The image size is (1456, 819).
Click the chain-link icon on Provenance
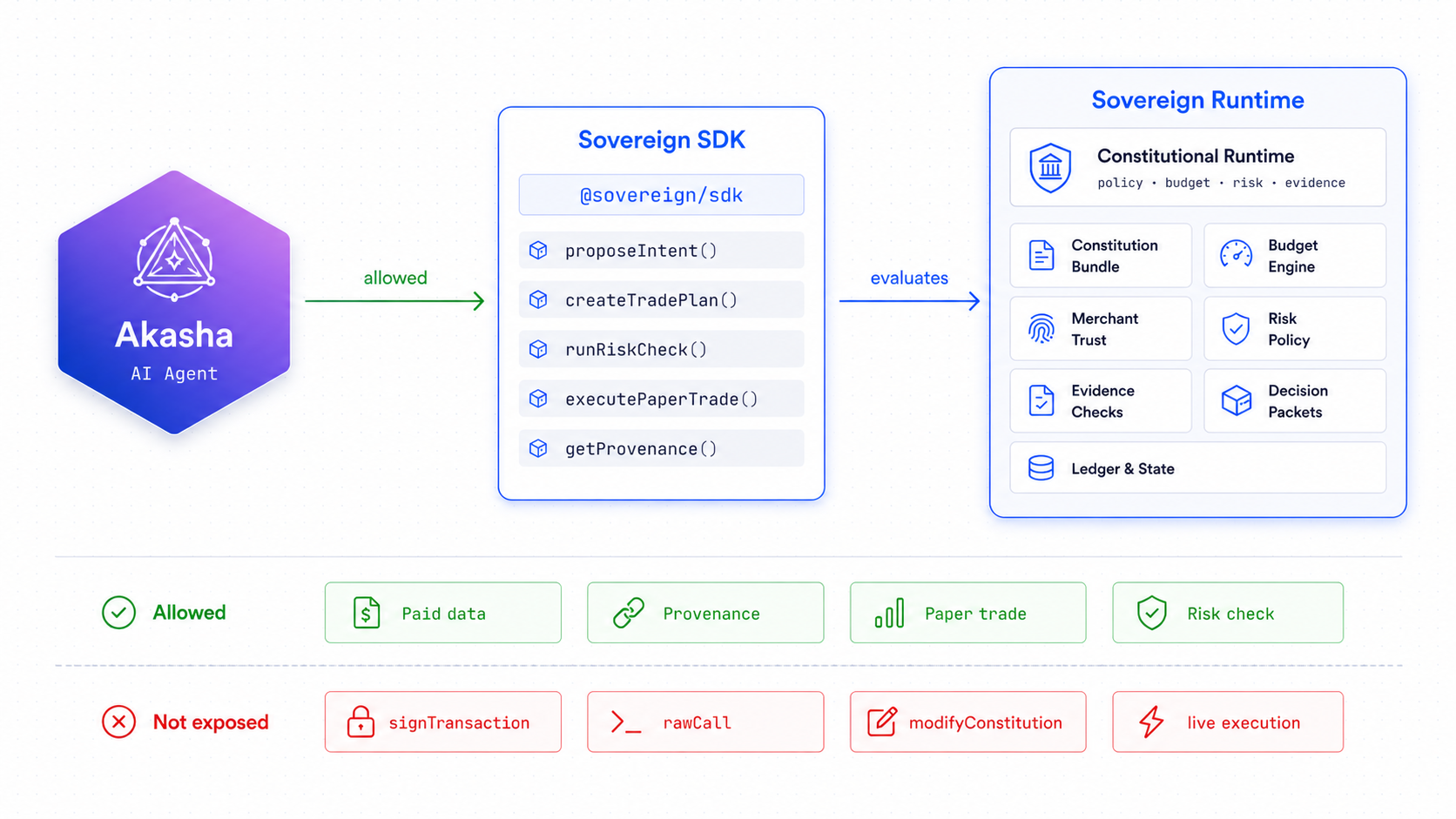[x=629, y=613]
